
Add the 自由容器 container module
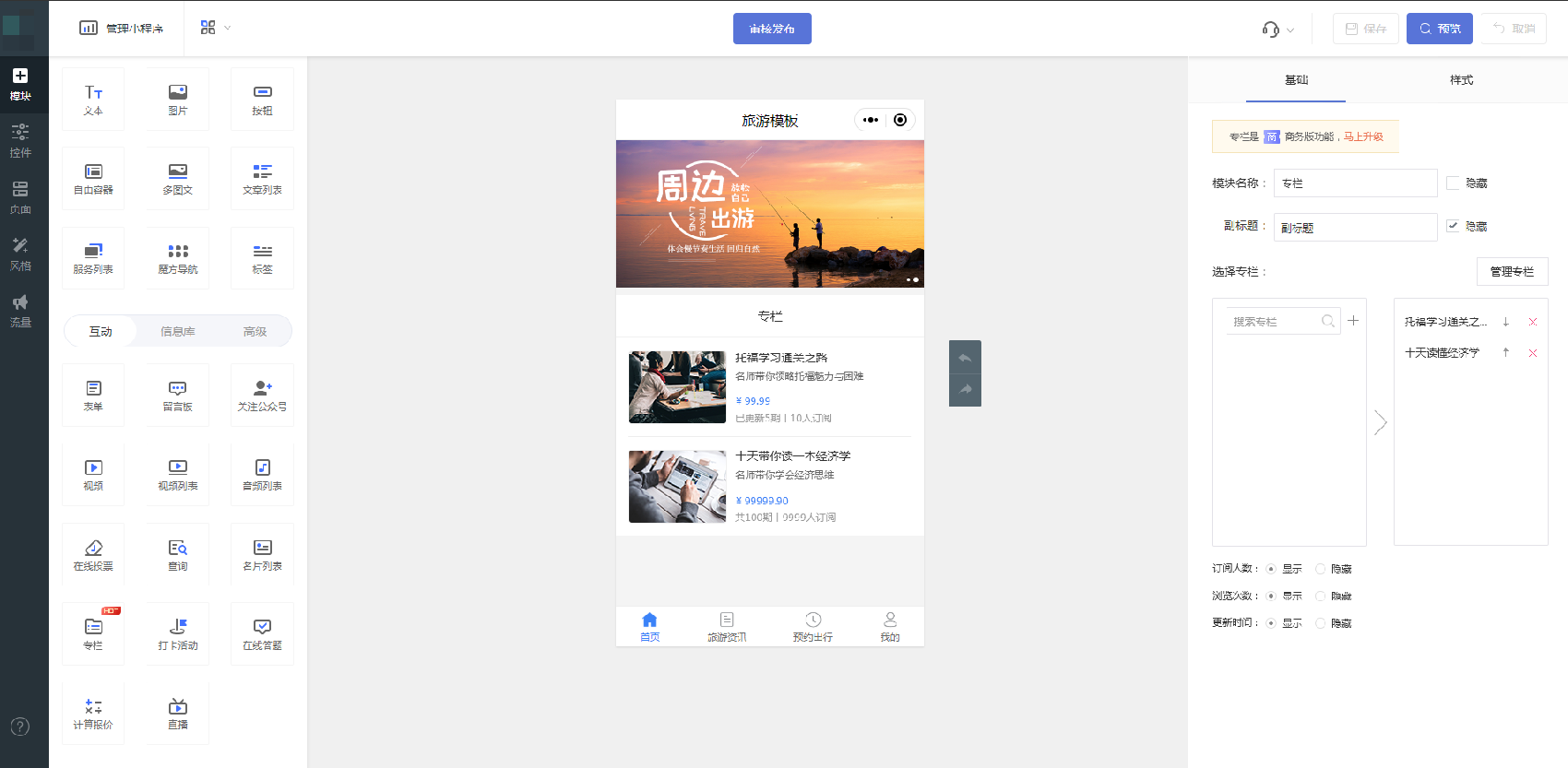[x=93, y=179]
